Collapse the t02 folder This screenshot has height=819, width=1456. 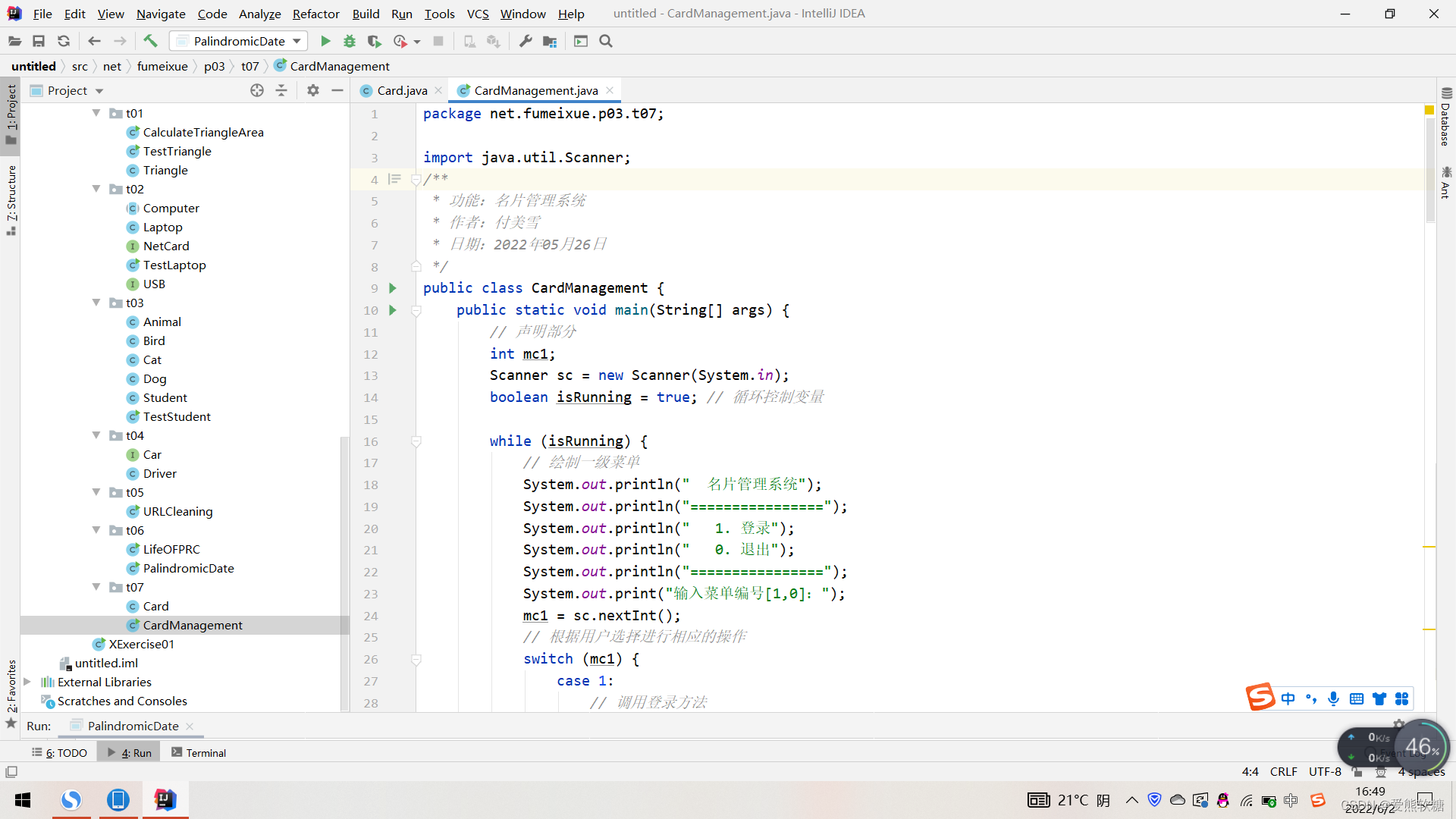[x=96, y=189]
